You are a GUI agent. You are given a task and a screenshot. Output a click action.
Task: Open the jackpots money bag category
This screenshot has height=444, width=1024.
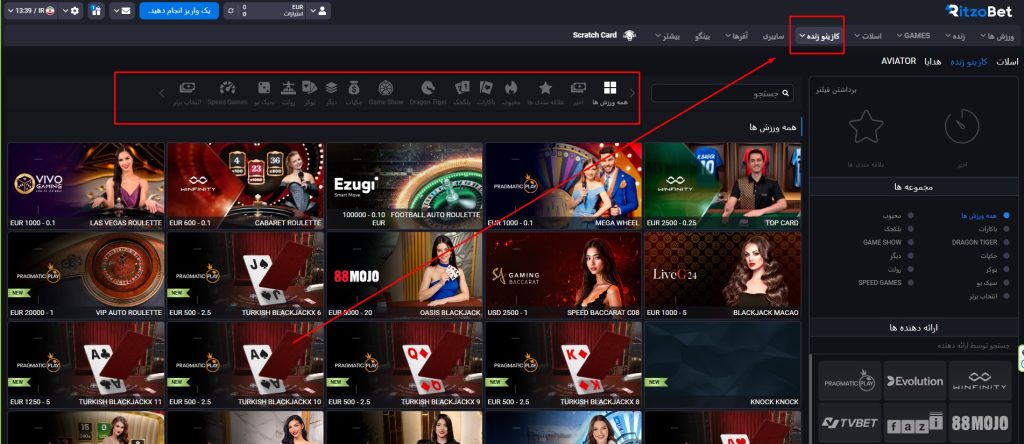(354, 88)
